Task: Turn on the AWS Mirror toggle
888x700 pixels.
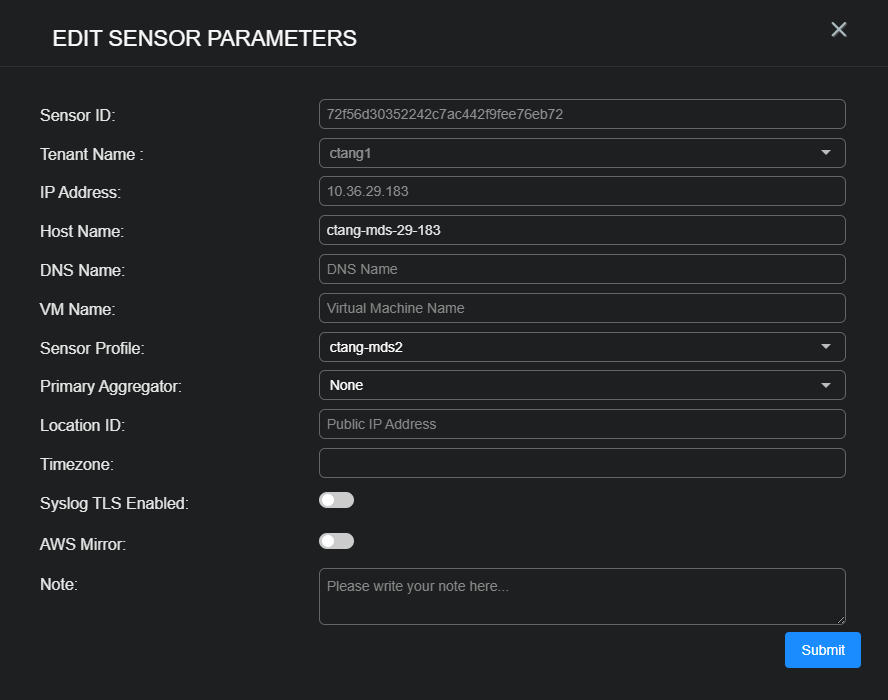Action: click(336, 540)
